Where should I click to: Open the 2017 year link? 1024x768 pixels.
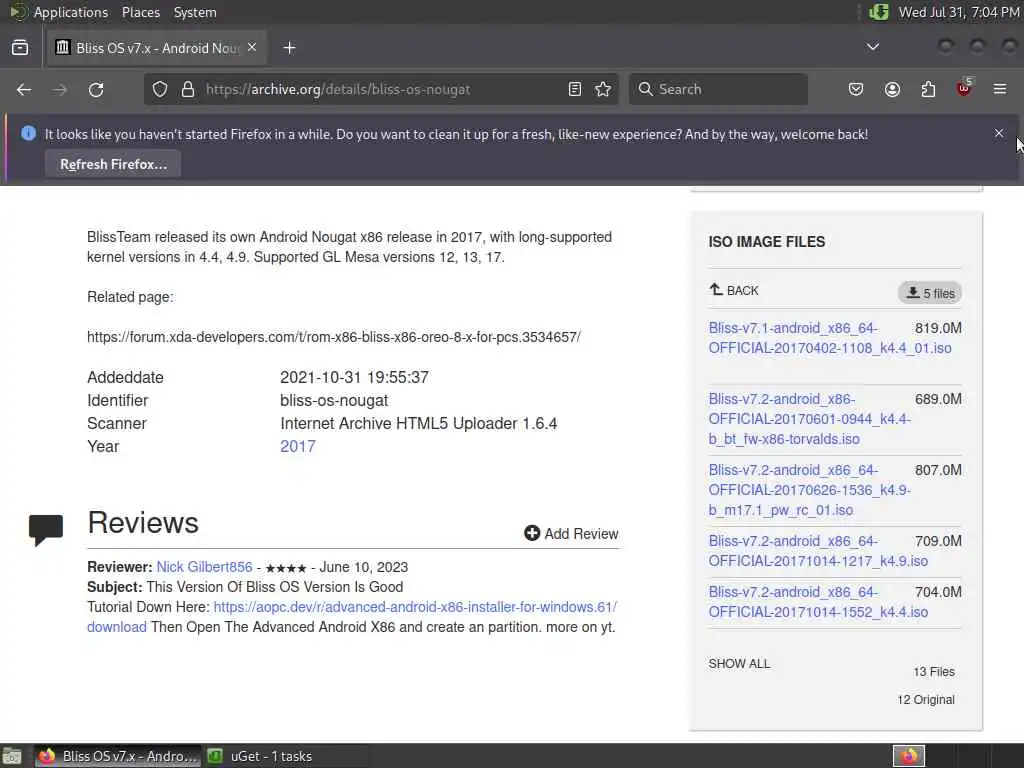(x=298, y=447)
